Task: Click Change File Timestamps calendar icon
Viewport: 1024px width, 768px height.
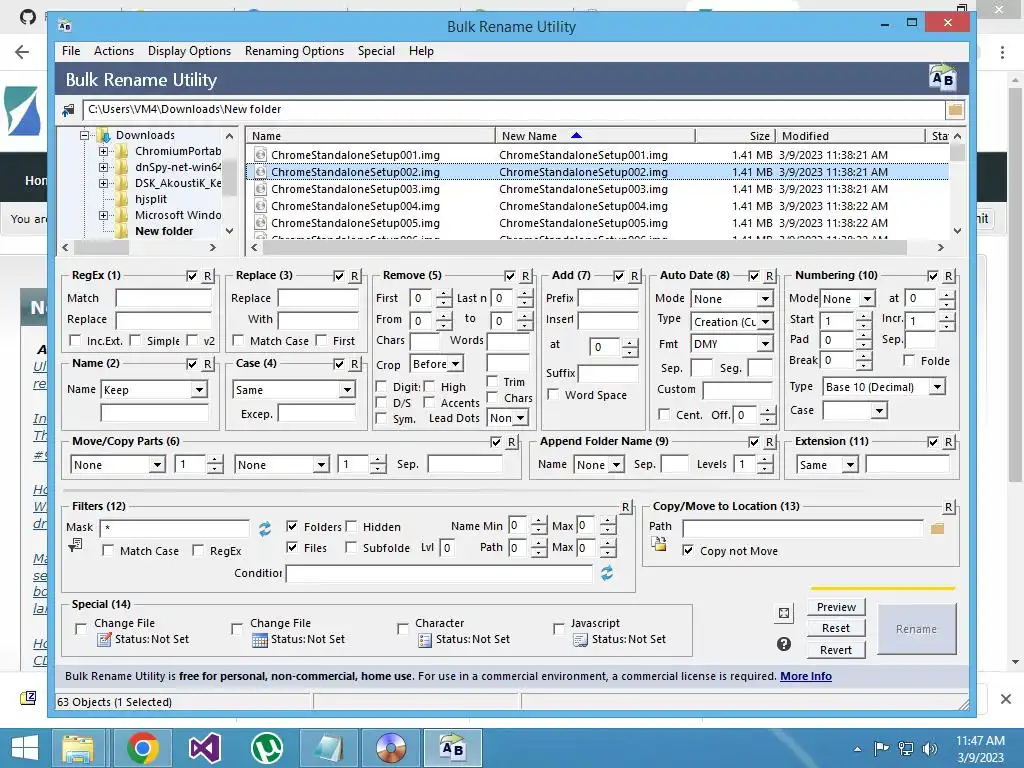Action: (x=260, y=639)
